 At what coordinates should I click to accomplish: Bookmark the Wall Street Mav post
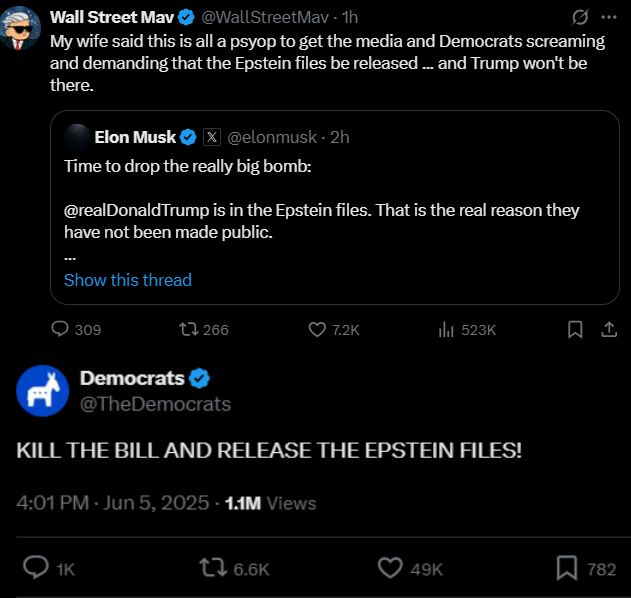[x=575, y=330]
